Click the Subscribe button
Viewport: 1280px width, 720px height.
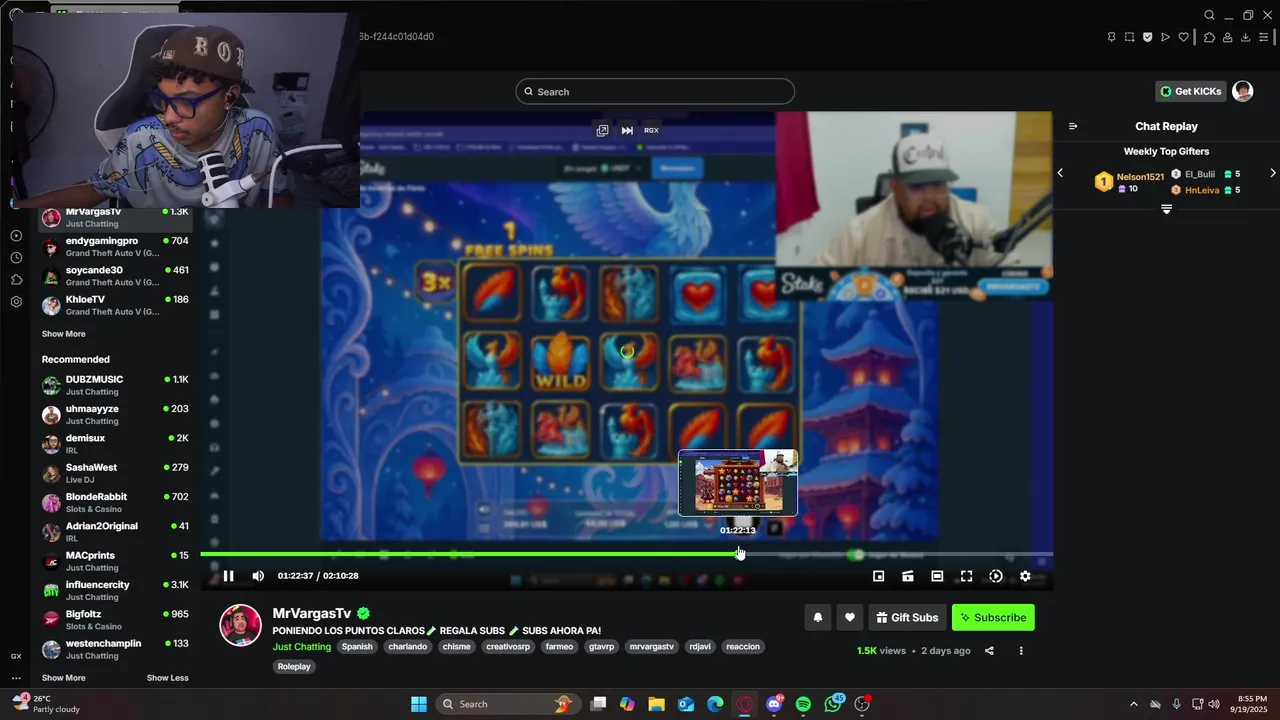tap(993, 617)
